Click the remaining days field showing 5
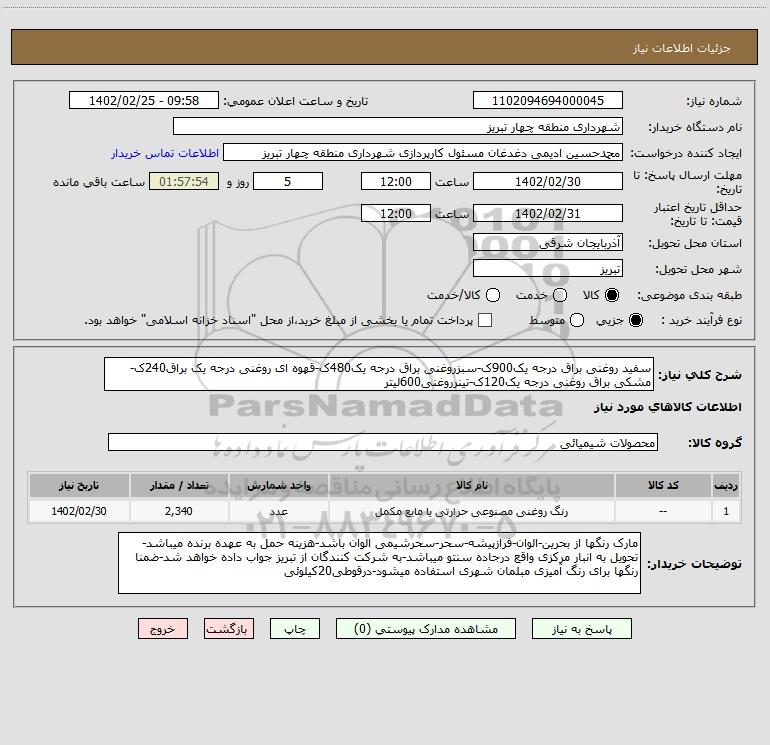Viewport: 770px width, 745px height. pos(288,181)
